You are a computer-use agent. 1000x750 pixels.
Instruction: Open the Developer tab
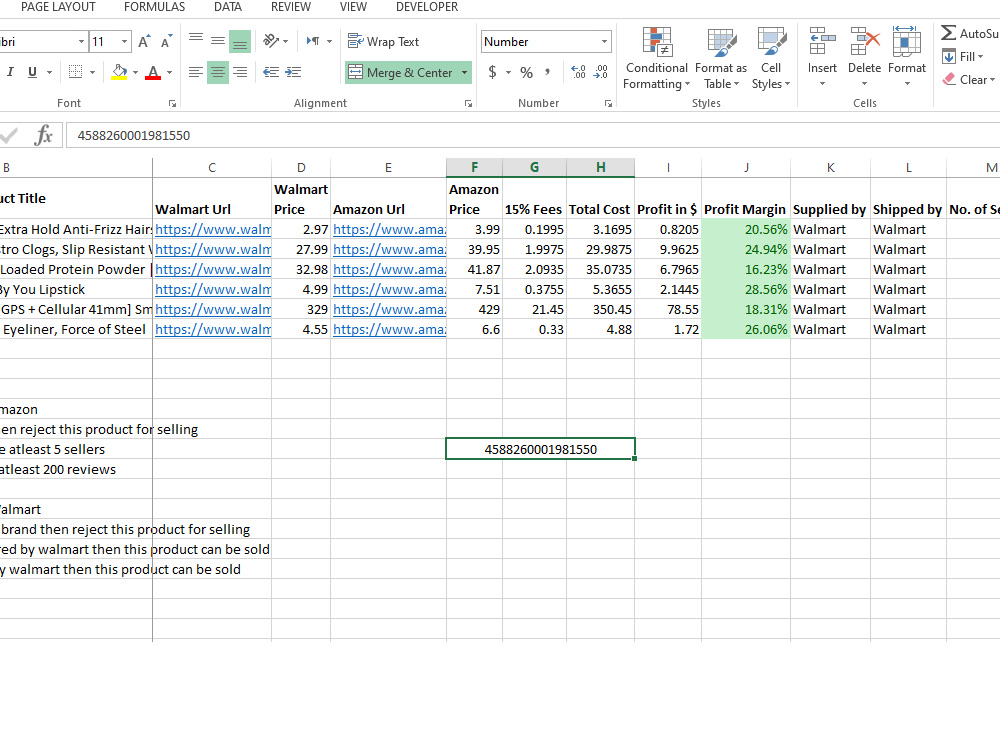(427, 7)
